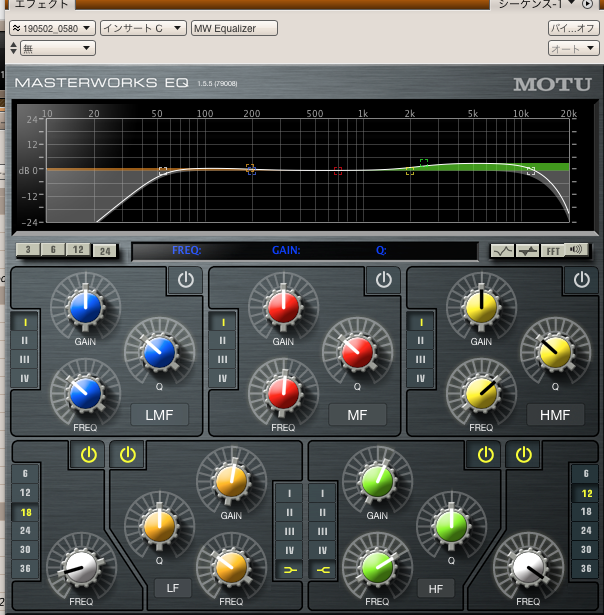The image size is (604, 615).
Task: Disable the high-cut filter power button
Action: click(x=524, y=455)
